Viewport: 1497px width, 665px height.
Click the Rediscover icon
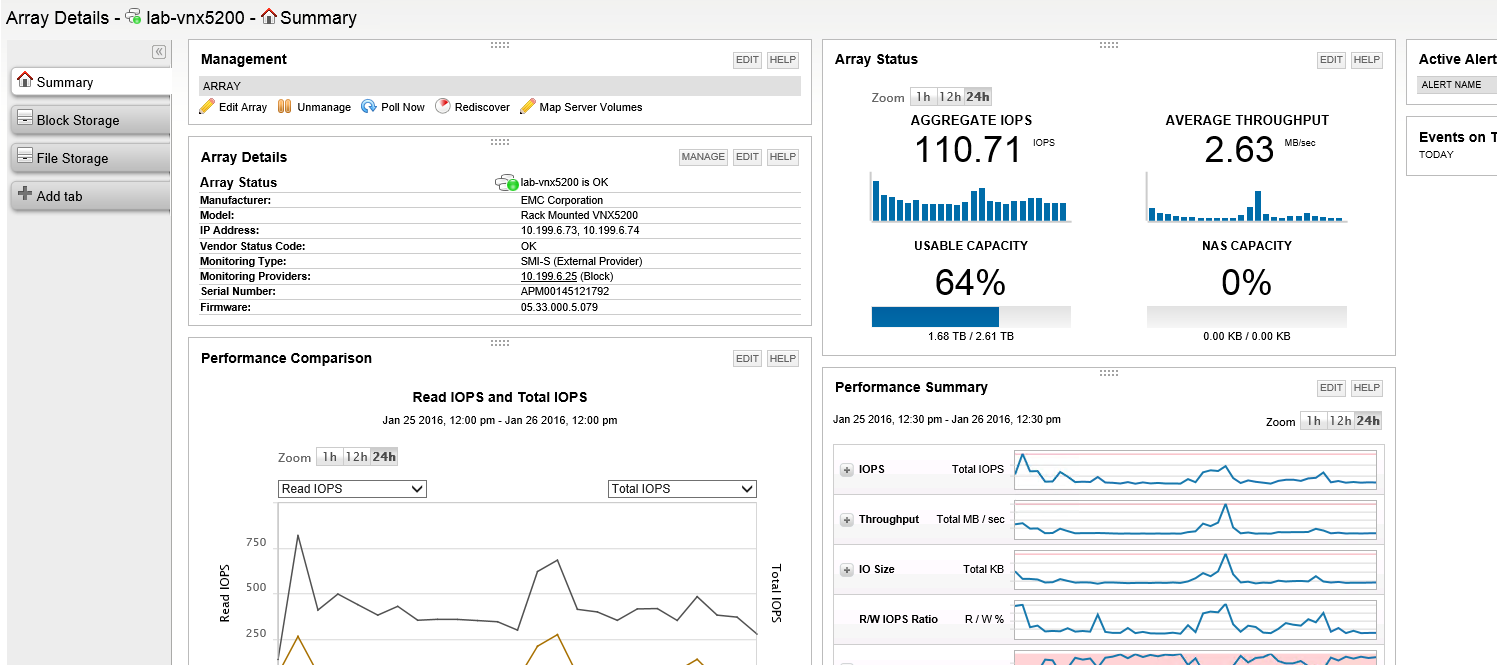(443, 106)
